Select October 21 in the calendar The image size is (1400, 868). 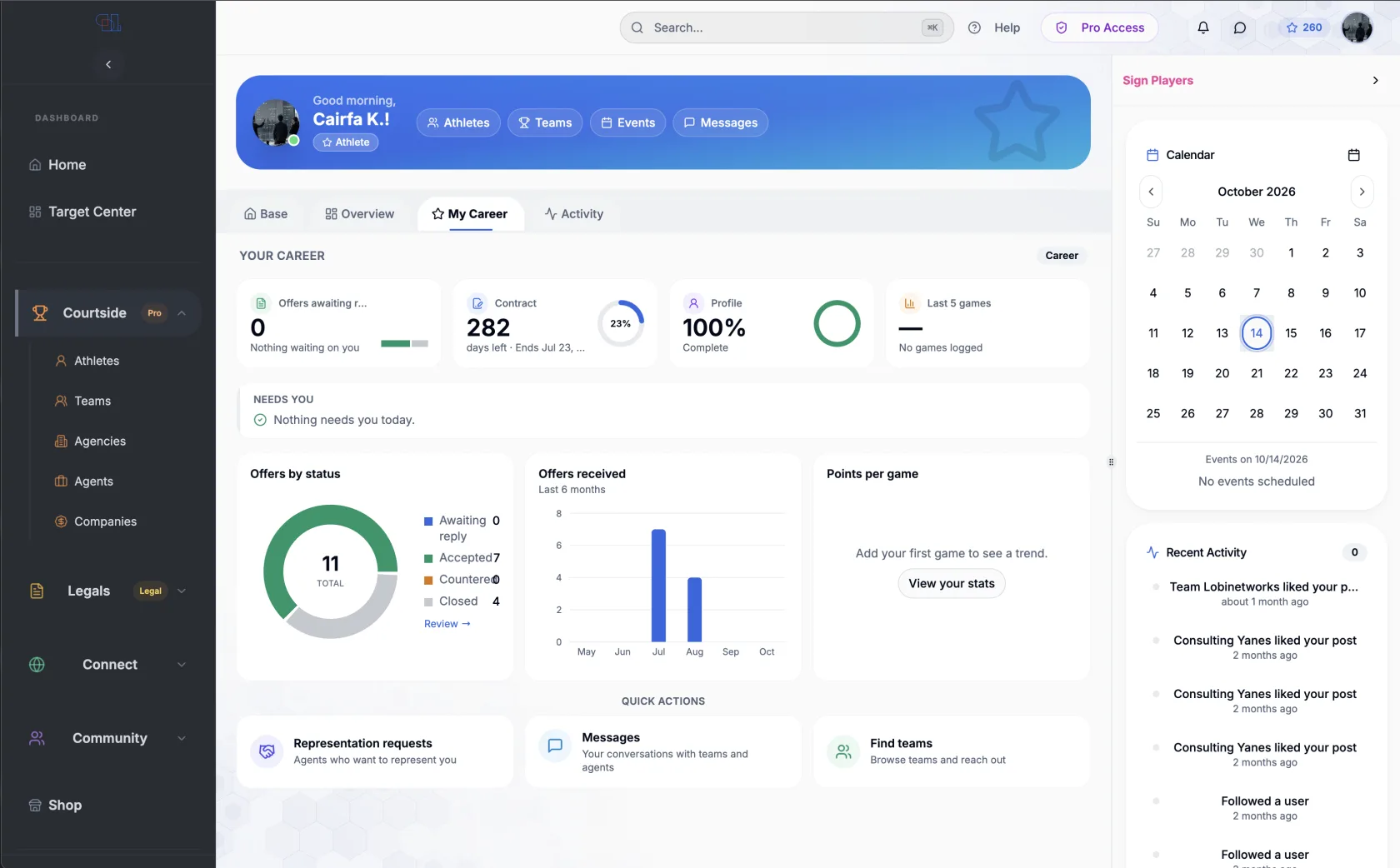(x=1257, y=373)
